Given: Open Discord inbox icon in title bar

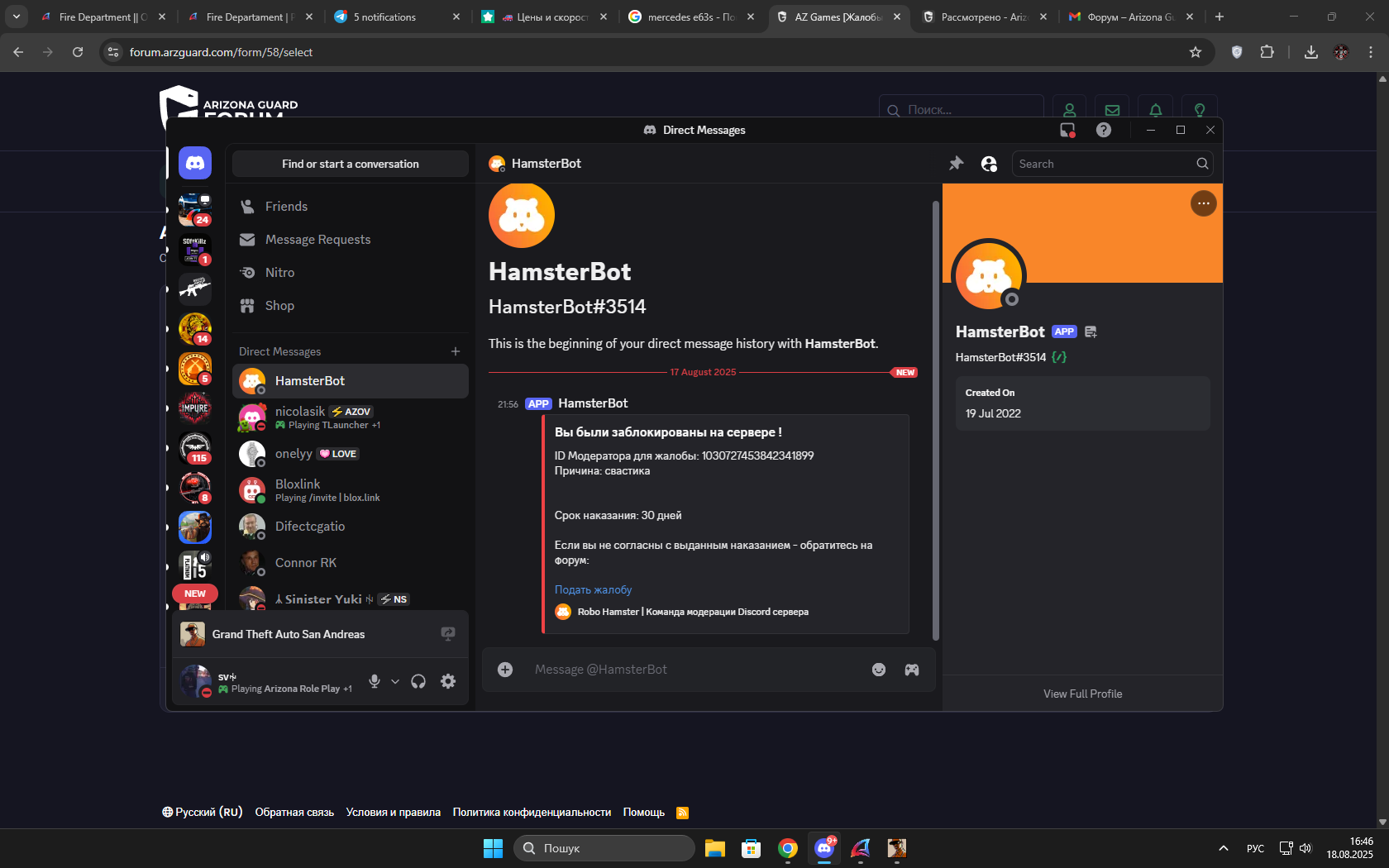Looking at the screenshot, I should [x=1067, y=130].
